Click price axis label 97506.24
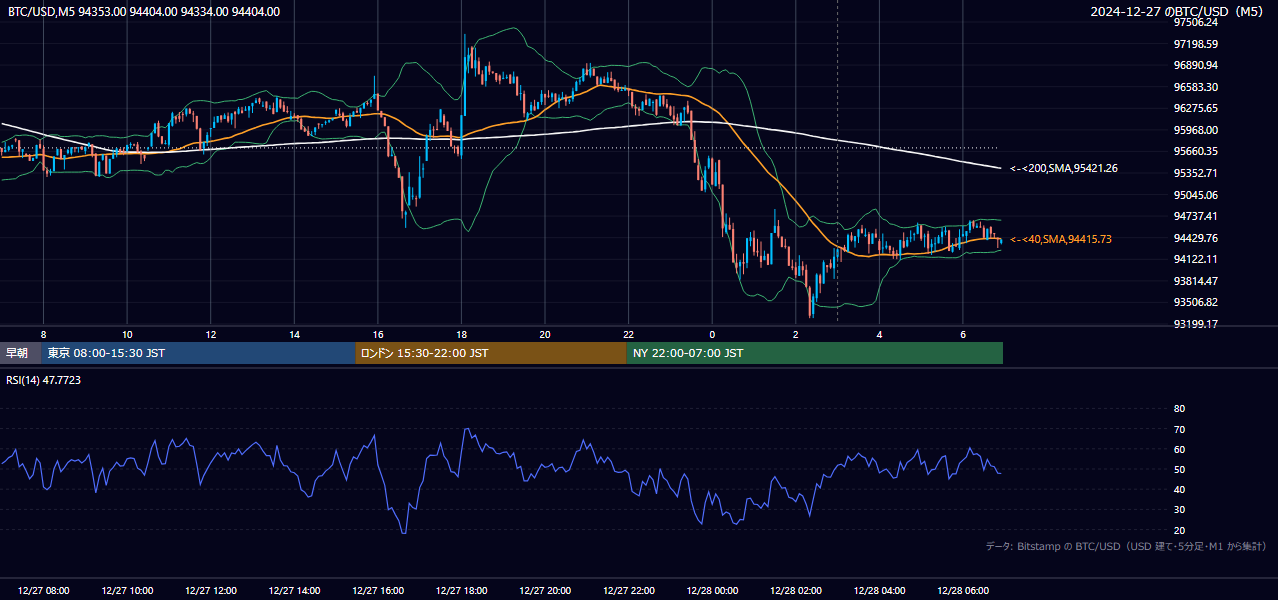 click(1196, 22)
